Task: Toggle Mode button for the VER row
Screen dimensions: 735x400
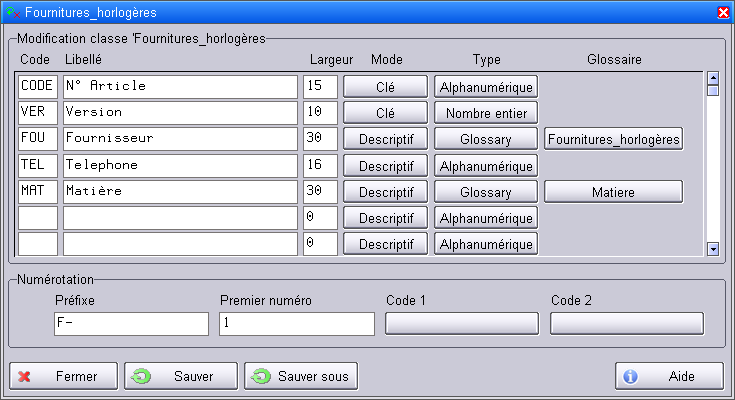Action: click(x=385, y=113)
